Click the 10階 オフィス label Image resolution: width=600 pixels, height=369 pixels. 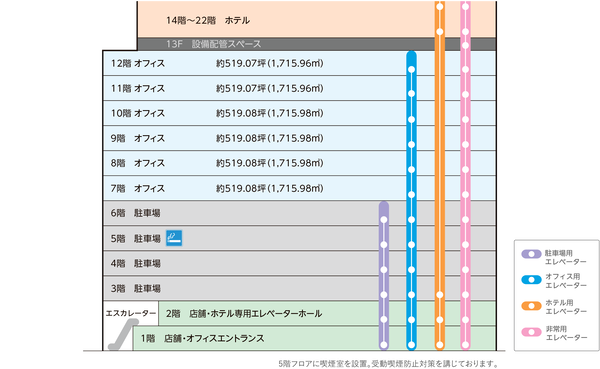pyautogui.click(x=138, y=113)
